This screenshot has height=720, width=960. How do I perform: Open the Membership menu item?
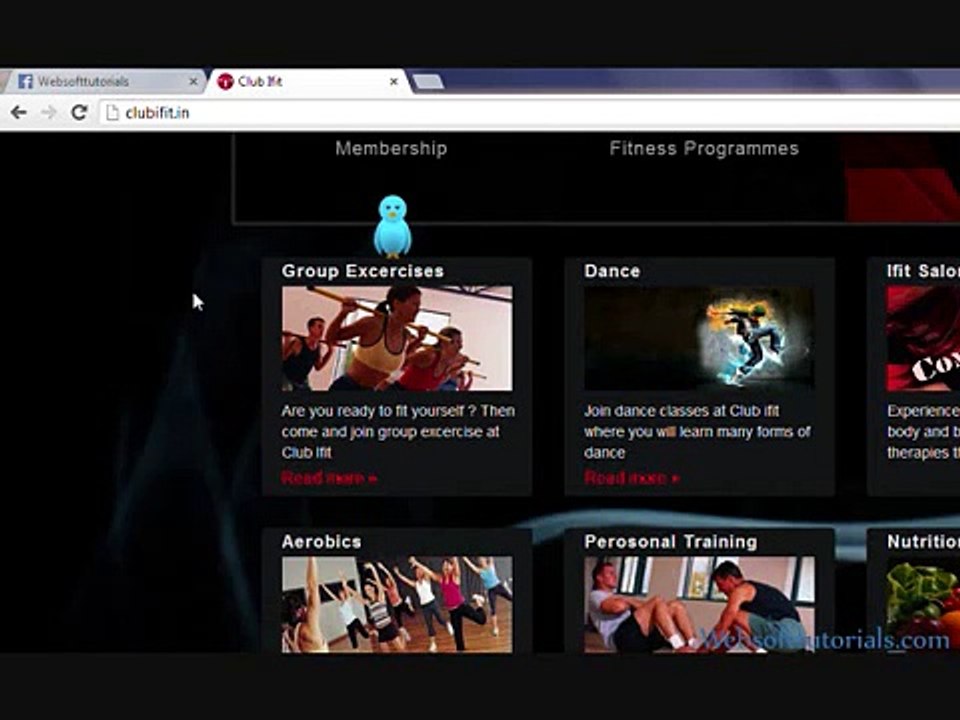pyautogui.click(x=391, y=148)
